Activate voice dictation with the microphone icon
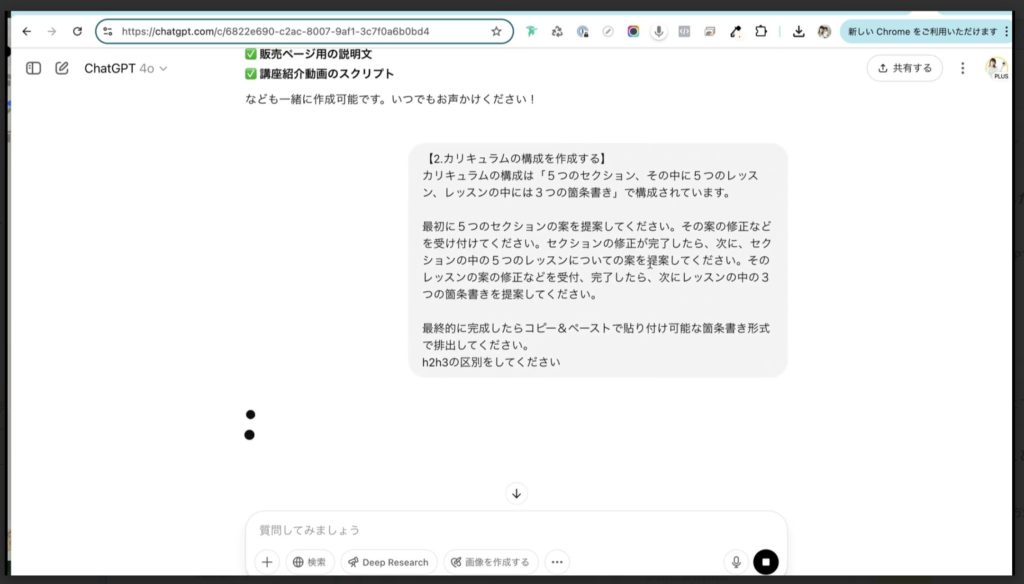The image size is (1024, 584). click(x=735, y=562)
